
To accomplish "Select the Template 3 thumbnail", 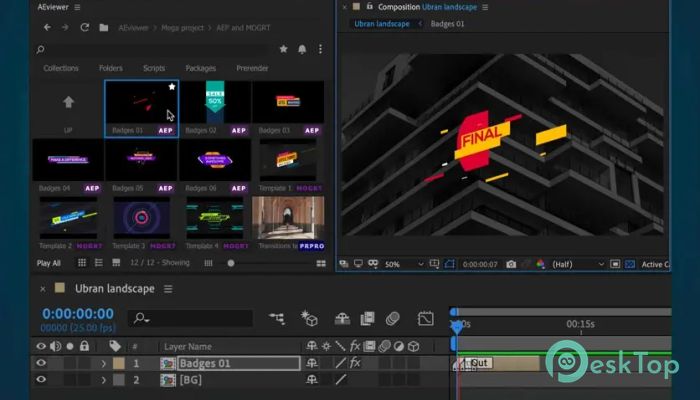I will click(x=141, y=217).
